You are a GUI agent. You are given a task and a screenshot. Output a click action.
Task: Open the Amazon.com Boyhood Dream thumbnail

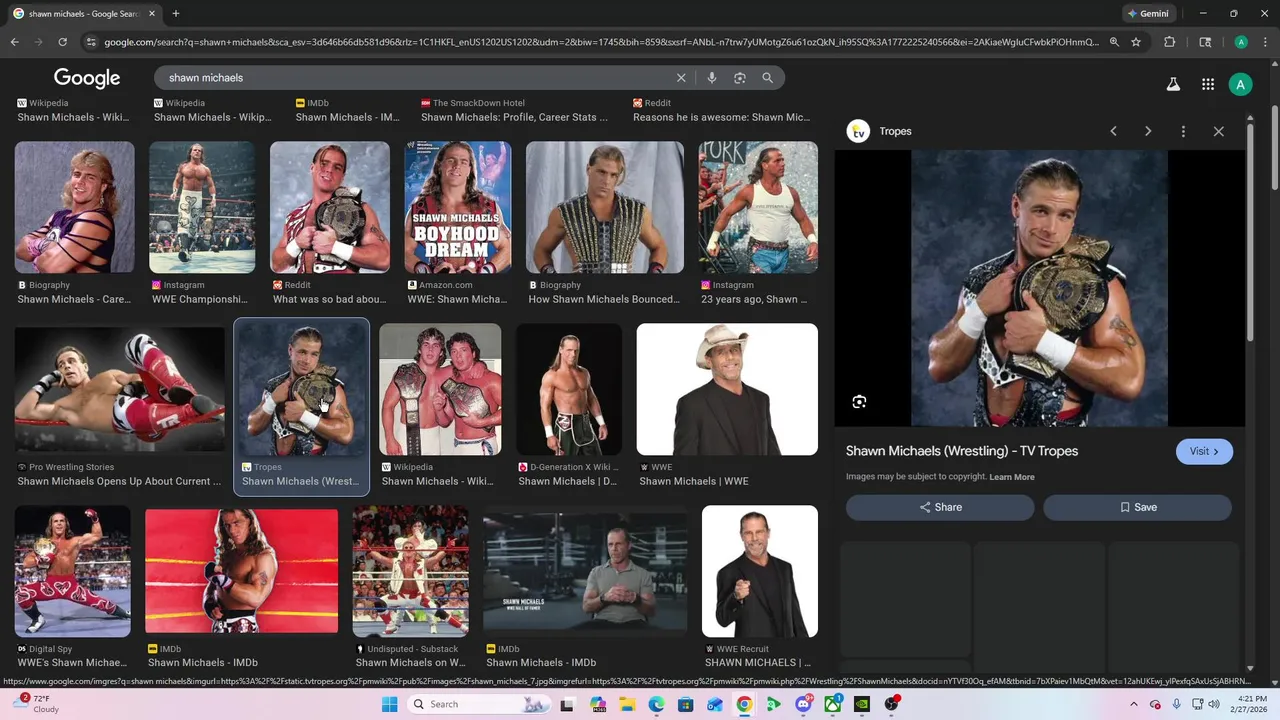point(457,207)
